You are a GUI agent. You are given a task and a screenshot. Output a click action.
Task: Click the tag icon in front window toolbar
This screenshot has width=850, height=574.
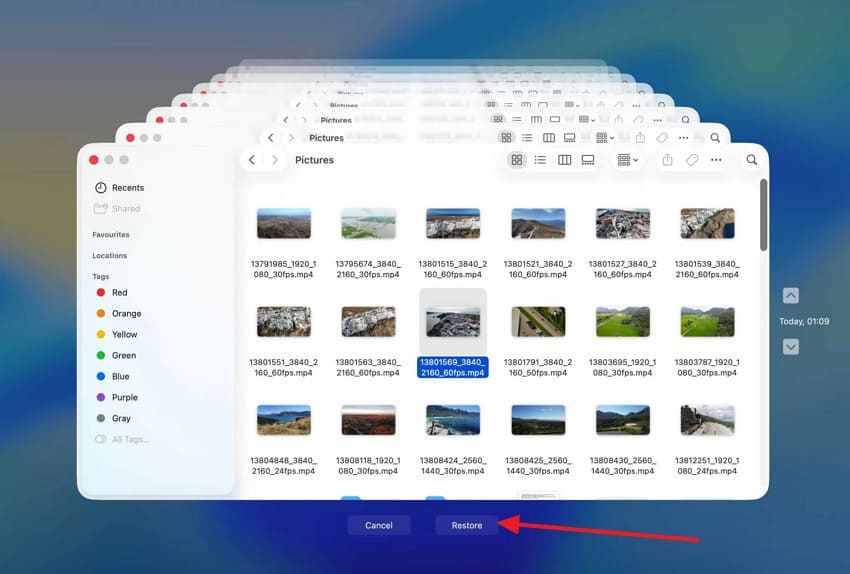(692, 160)
